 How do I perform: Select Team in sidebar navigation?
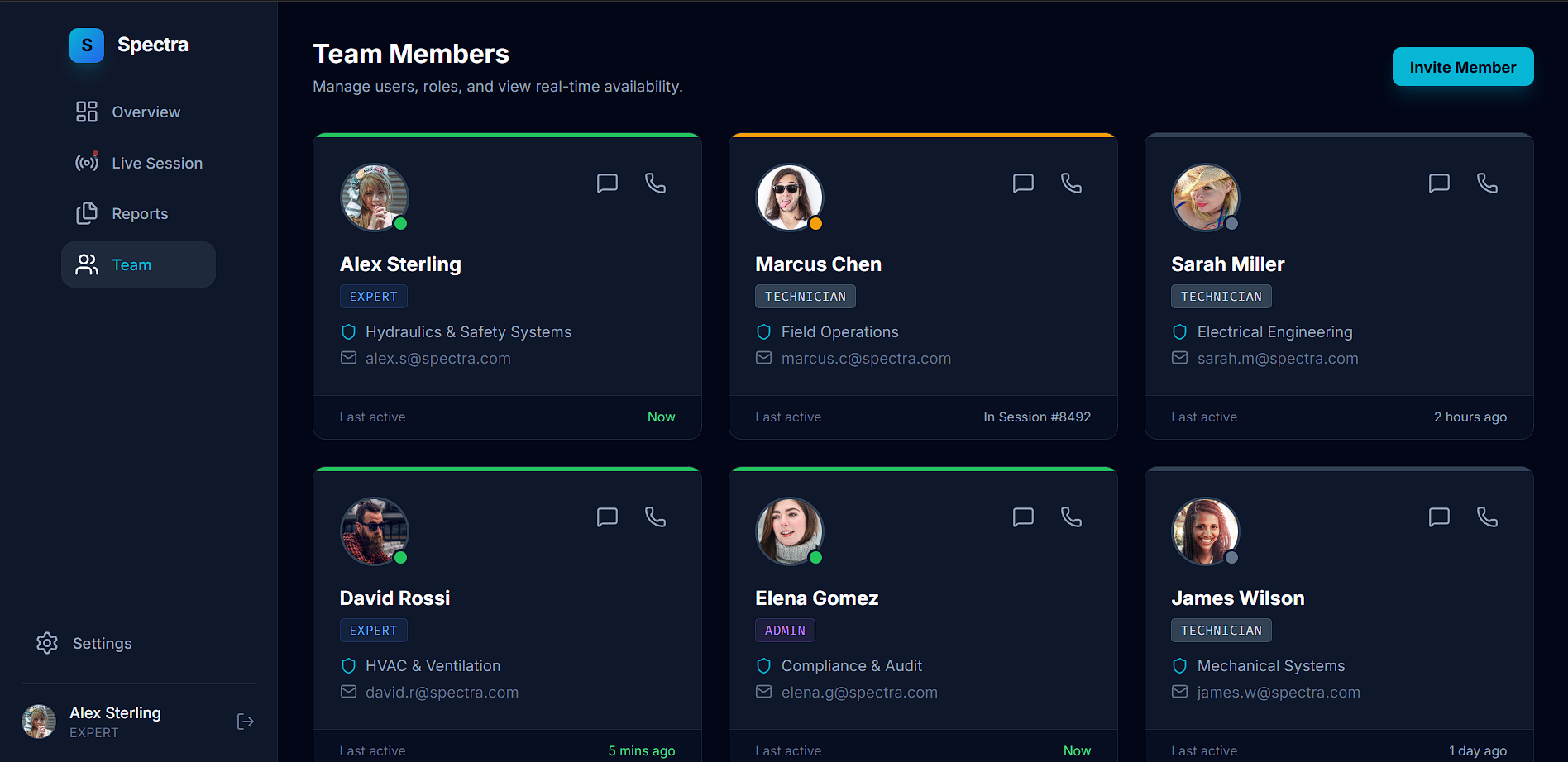(x=138, y=264)
